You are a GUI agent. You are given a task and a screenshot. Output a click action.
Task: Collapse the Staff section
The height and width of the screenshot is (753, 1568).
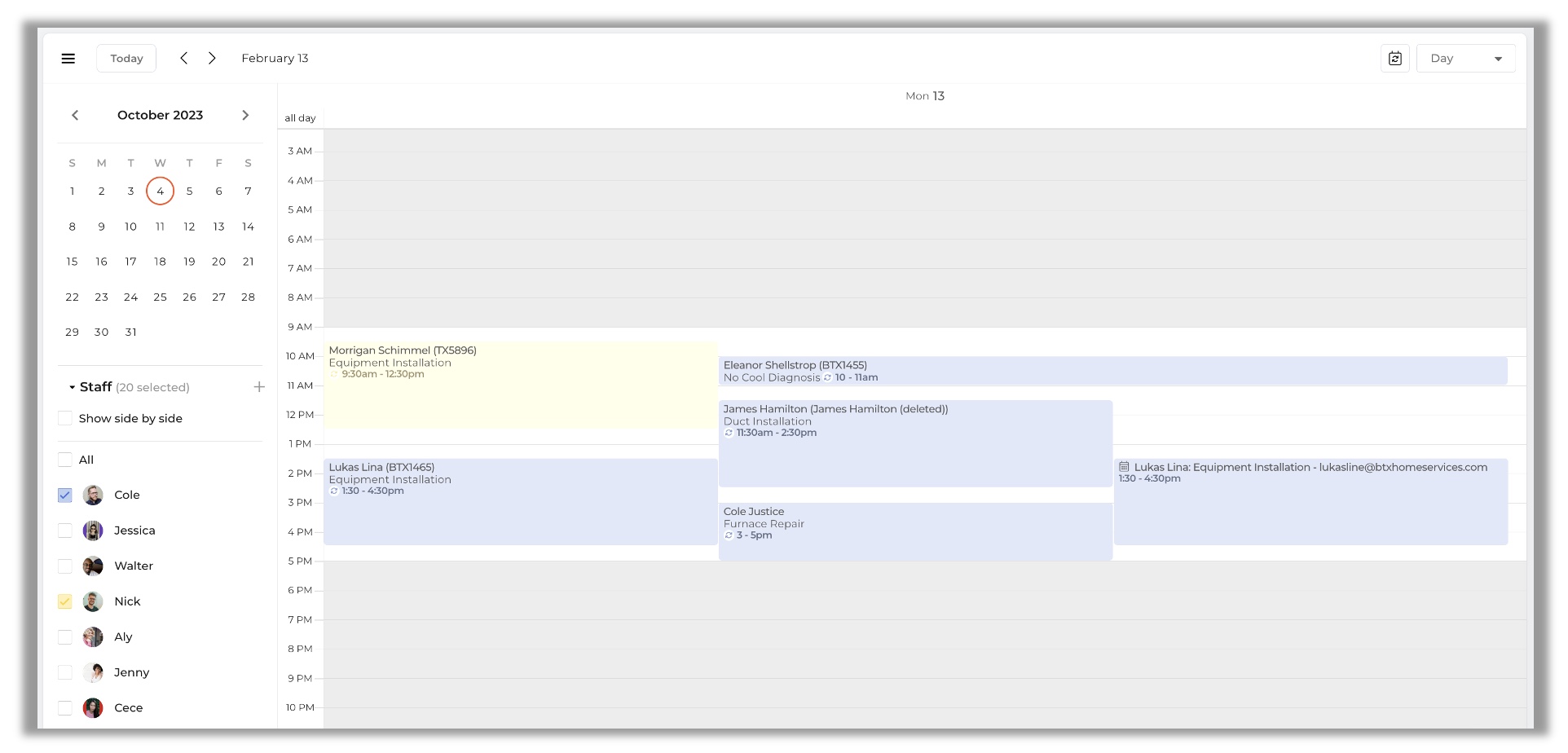pos(73,388)
